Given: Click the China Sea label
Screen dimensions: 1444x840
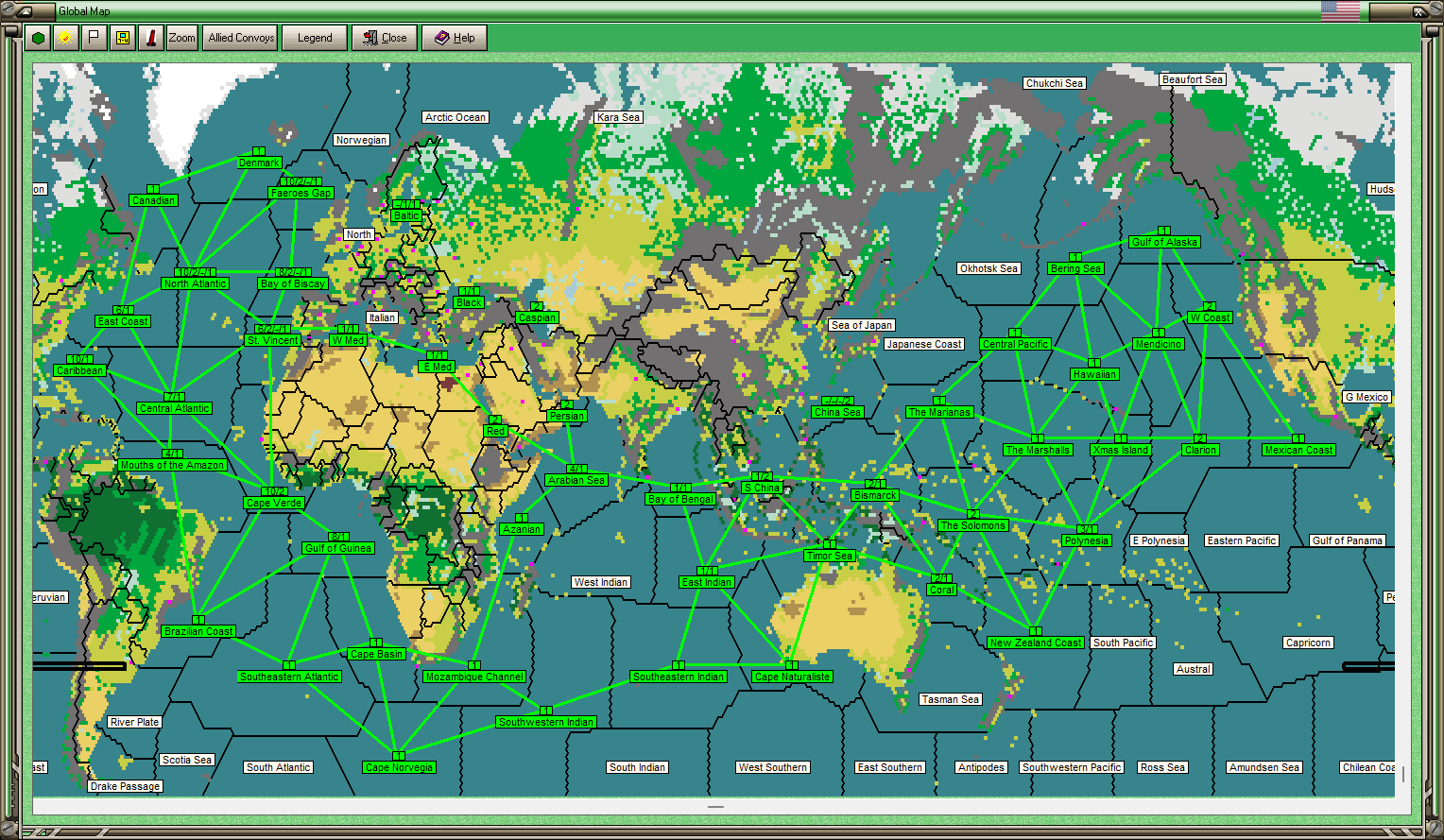Looking at the screenshot, I should [837, 412].
